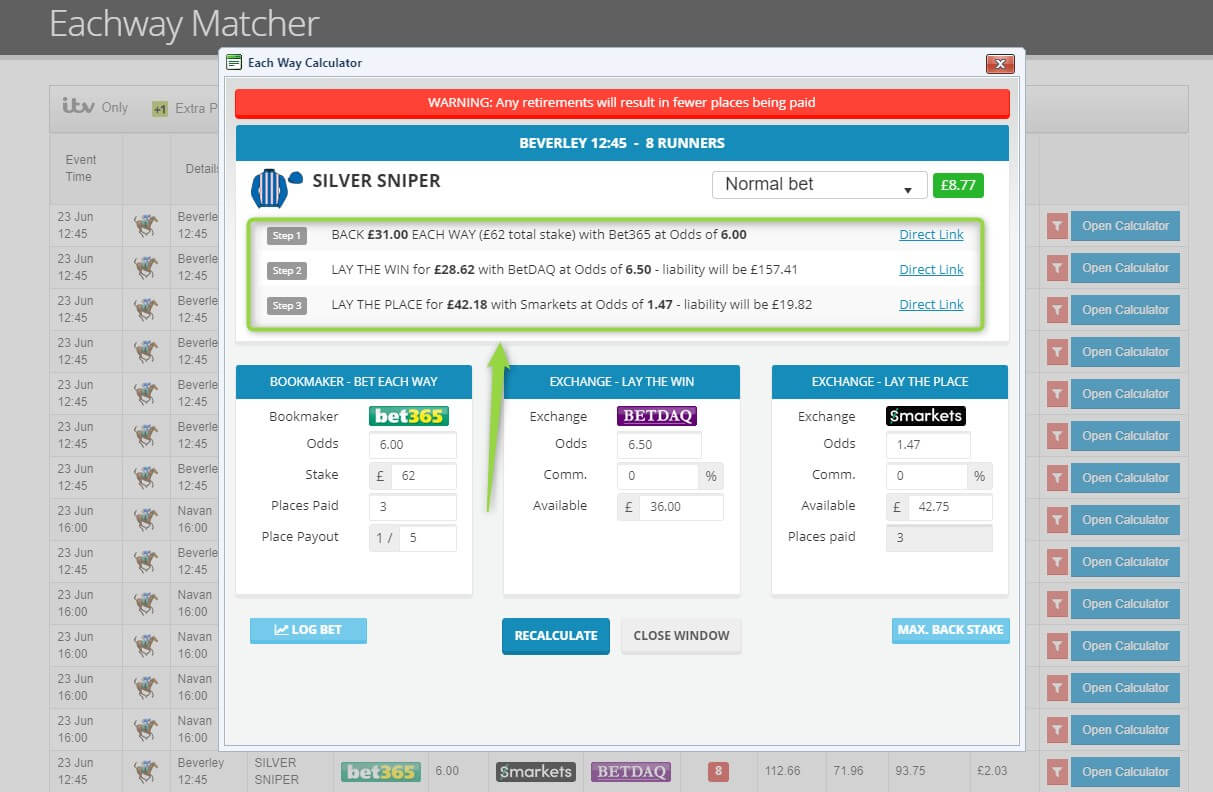Image resolution: width=1213 pixels, height=792 pixels.
Task: Open the Direct Link for Step 3 Smarkets
Action: tap(931, 305)
